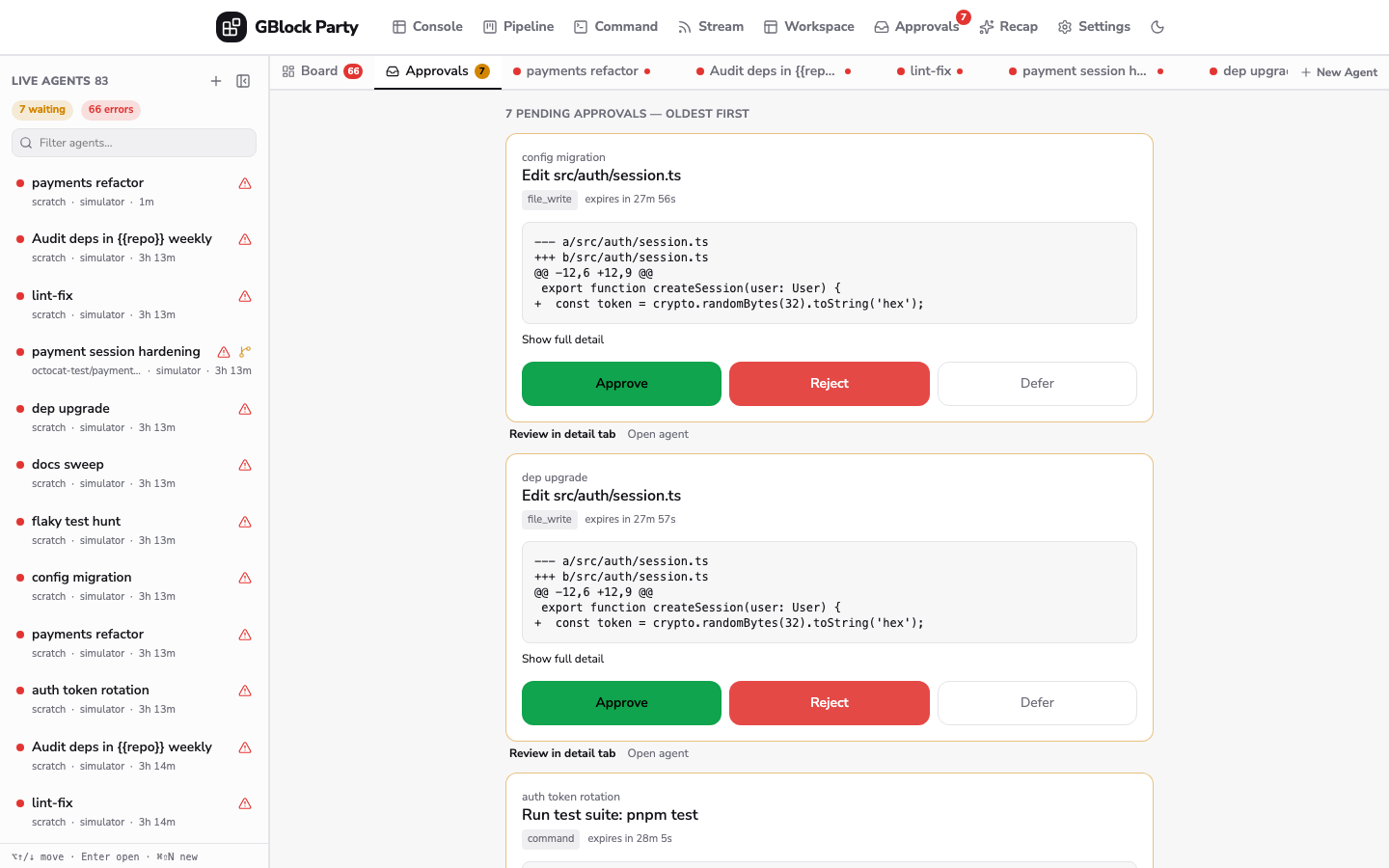Click the branch icon on payment session hardening

click(245, 352)
